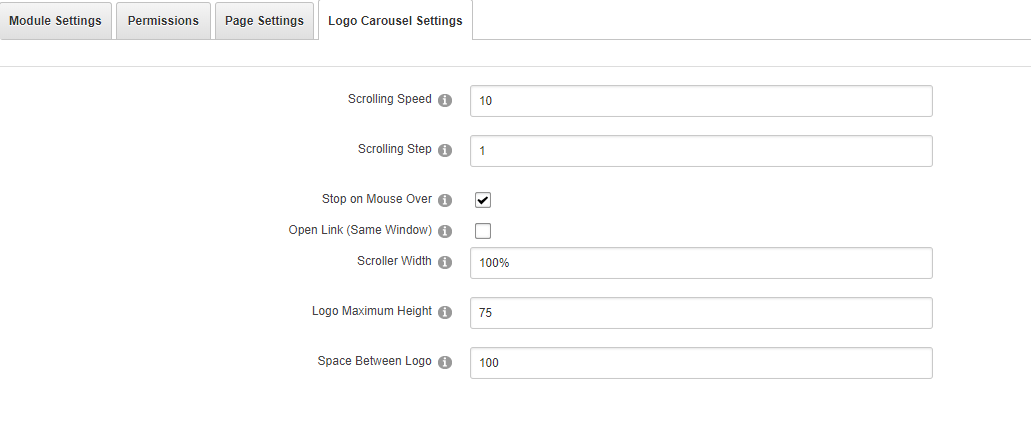Click help icon for Logo Maximum Height
Screen dimensions: 1031x440
[446, 312]
